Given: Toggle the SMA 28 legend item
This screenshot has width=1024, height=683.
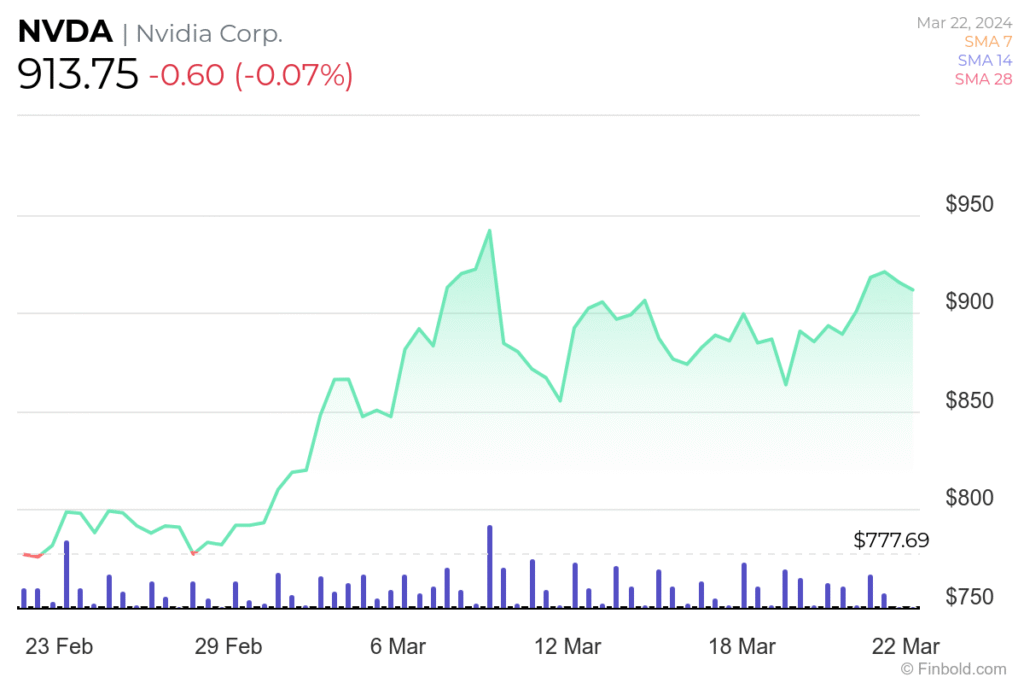Looking at the screenshot, I should [982, 79].
